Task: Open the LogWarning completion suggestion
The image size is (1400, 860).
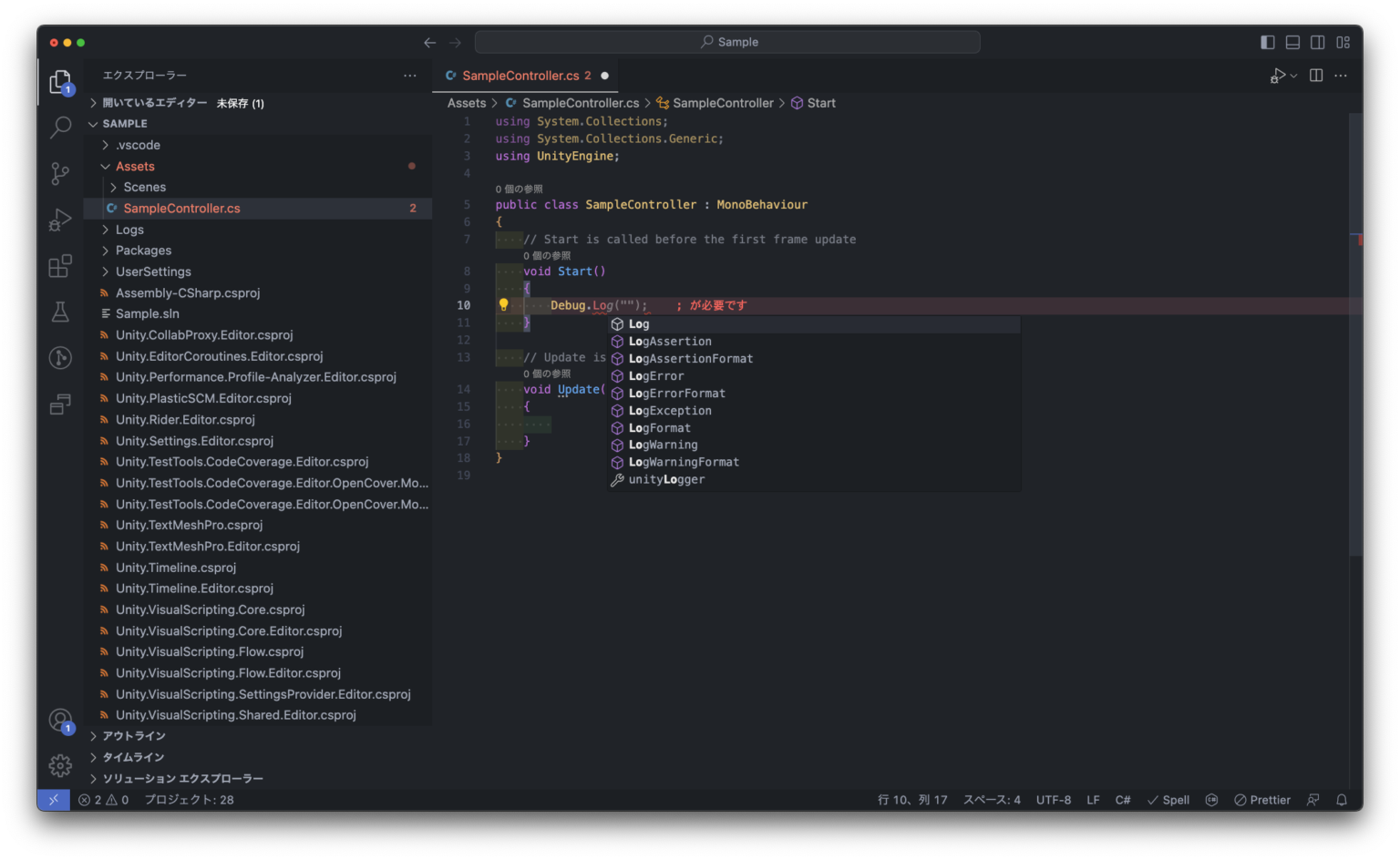Action: [663, 445]
